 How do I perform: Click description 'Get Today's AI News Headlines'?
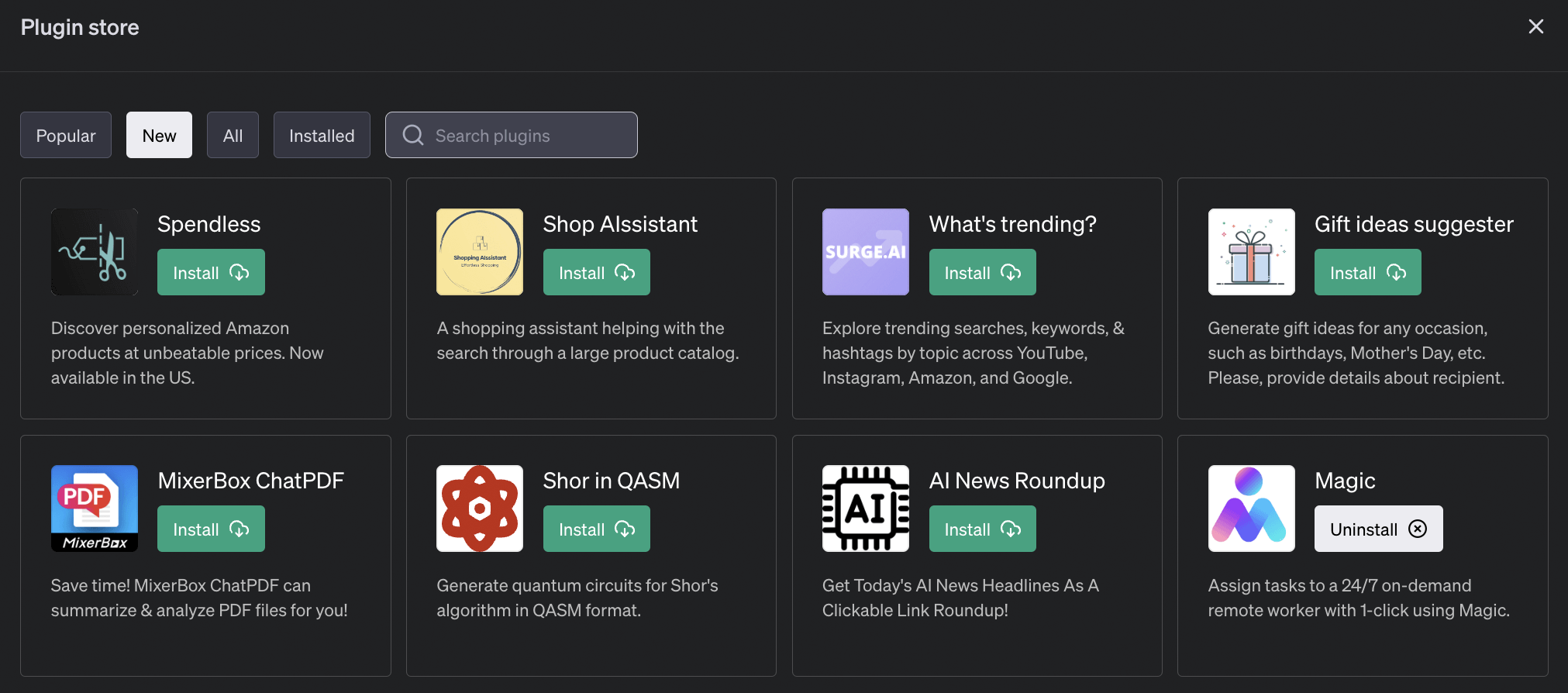pyautogui.click(x=961, y=598)
